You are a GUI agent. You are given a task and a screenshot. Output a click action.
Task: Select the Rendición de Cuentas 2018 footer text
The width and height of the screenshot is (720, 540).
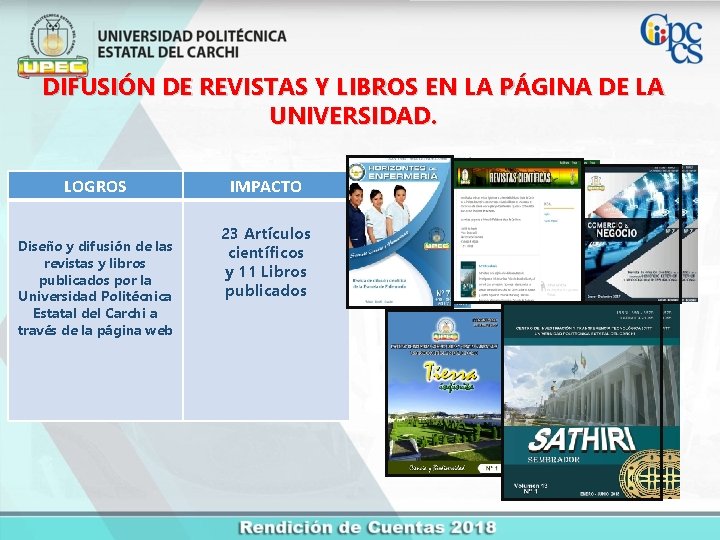pos(367,528)
